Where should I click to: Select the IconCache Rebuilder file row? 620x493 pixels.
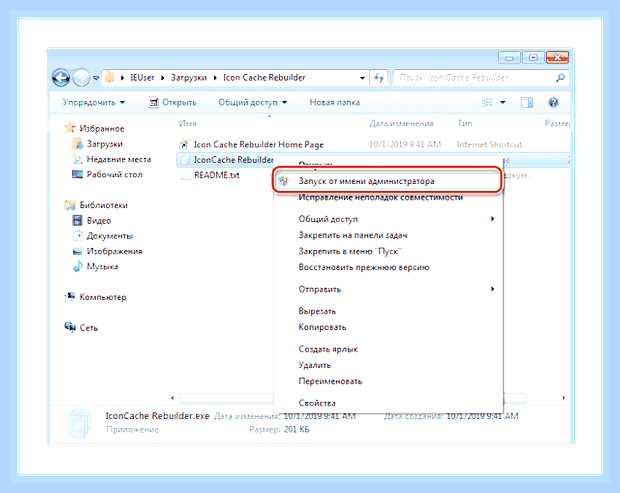point(225,160)
